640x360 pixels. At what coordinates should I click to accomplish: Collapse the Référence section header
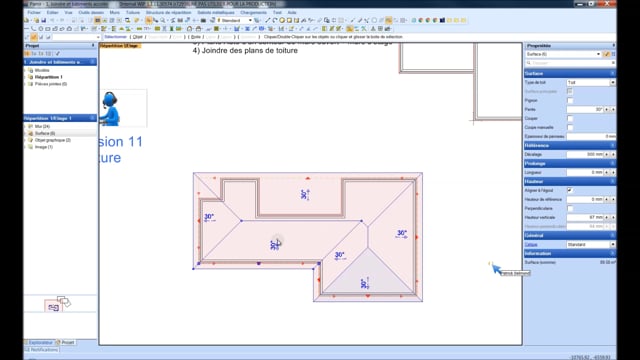pyautogui.click(x=612, y=146)
